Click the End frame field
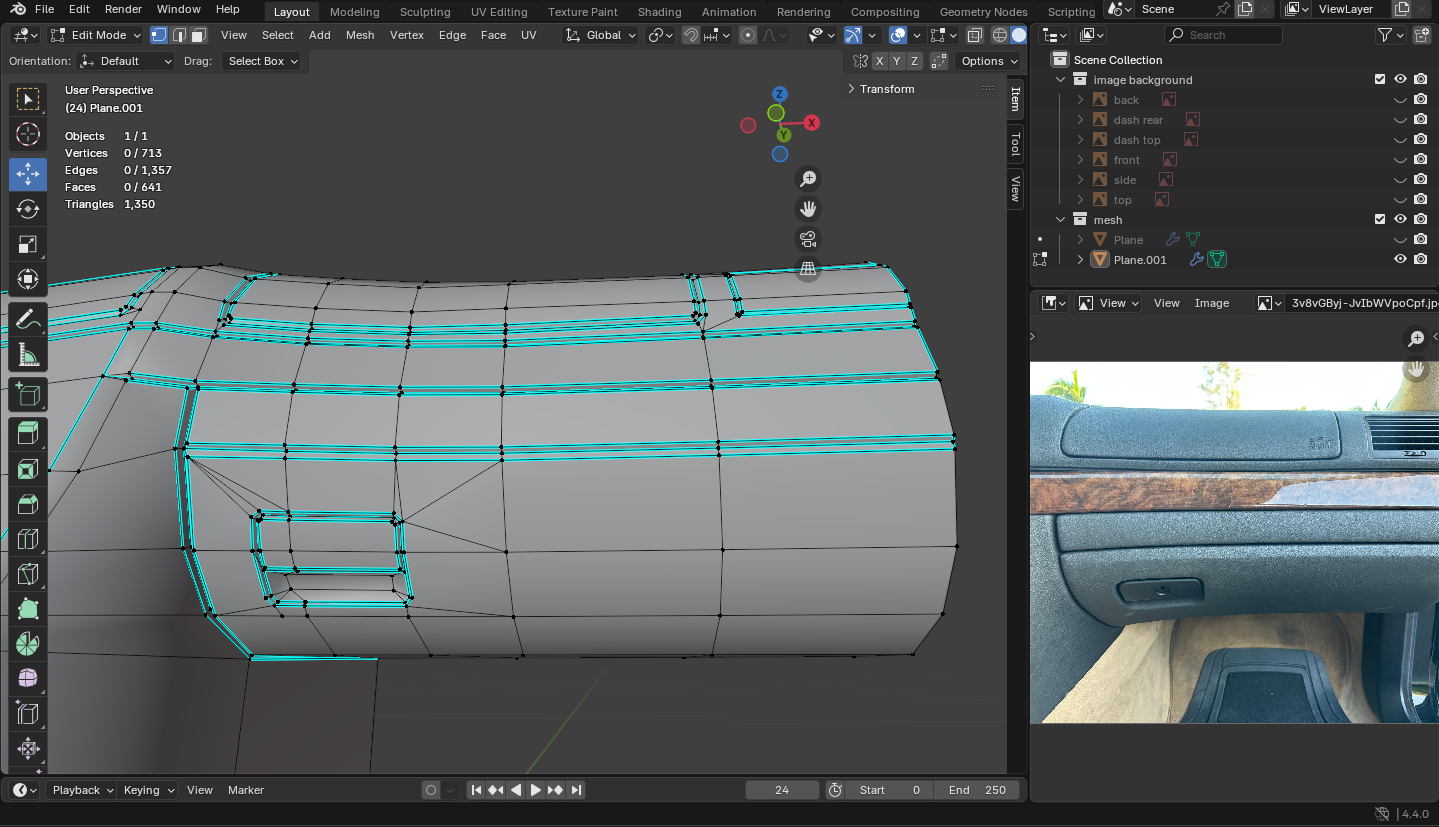 point(977,790)
